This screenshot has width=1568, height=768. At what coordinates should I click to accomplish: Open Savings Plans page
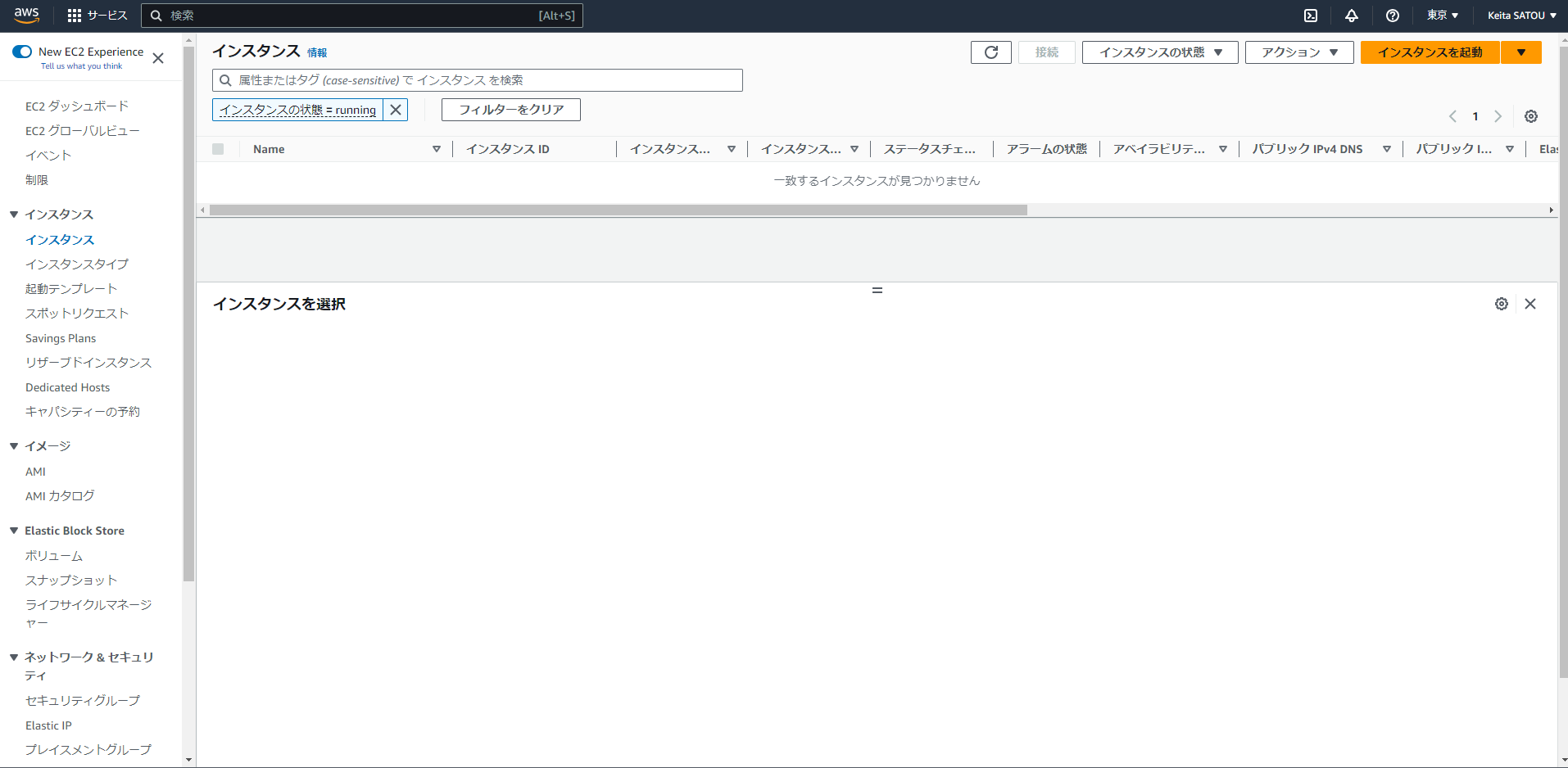(61, 338)
